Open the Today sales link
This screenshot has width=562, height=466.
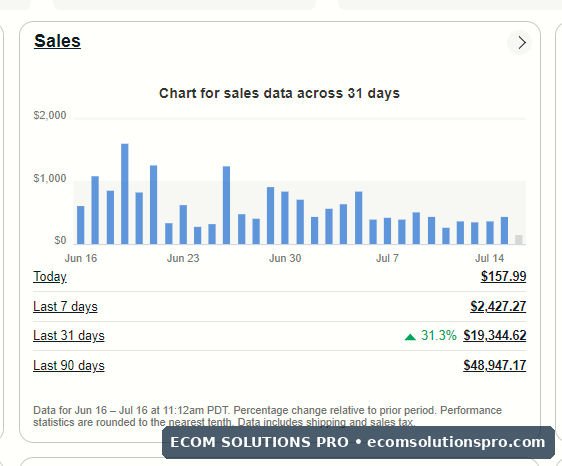pyautogui.click(x=50, y=277)
